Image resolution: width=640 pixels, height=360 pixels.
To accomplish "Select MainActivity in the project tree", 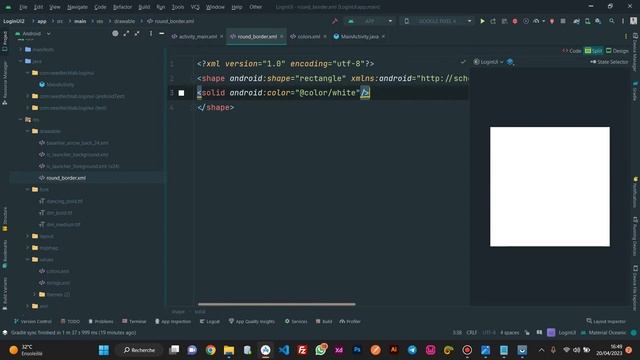I will click(x=60, y=84).
